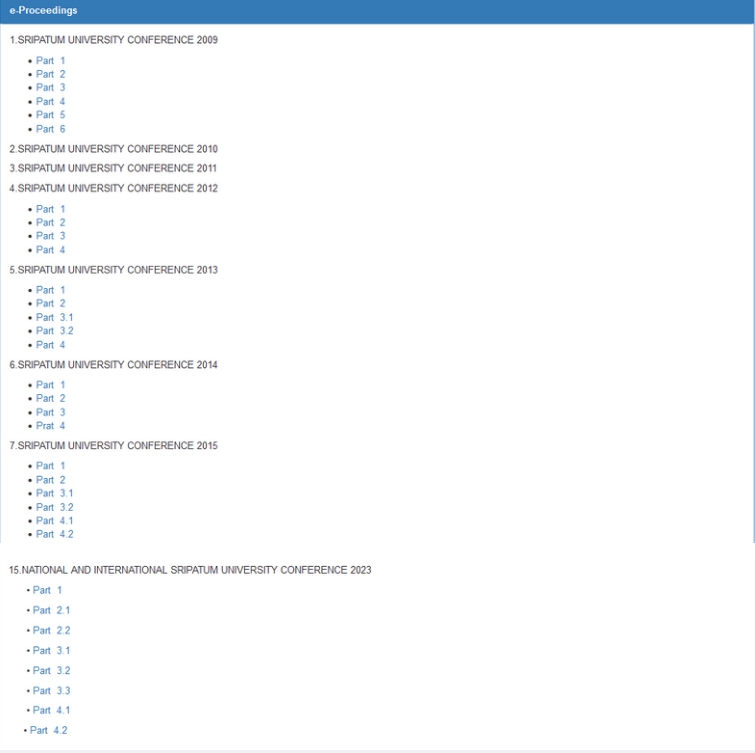Screen dimensions: 755x753
Task: Open Part 3.3 of Conference 2023
Action: 52,690
